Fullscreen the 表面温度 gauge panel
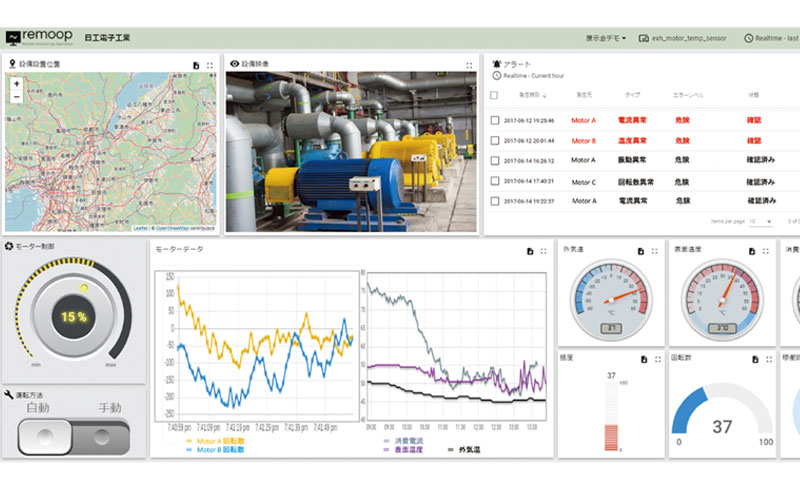This screenshot has width=800, height=500. pos(765,251)
